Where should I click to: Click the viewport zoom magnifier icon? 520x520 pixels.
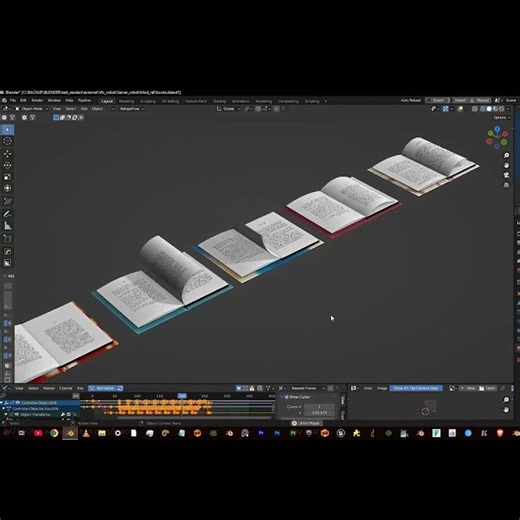[506, 156]
